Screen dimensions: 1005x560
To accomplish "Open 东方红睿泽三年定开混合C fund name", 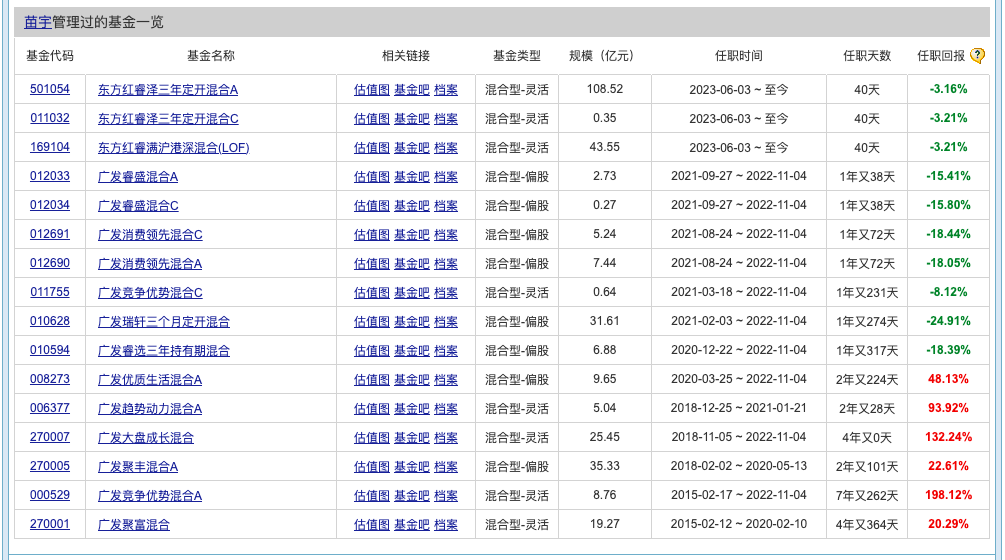I will click(168, 118).
